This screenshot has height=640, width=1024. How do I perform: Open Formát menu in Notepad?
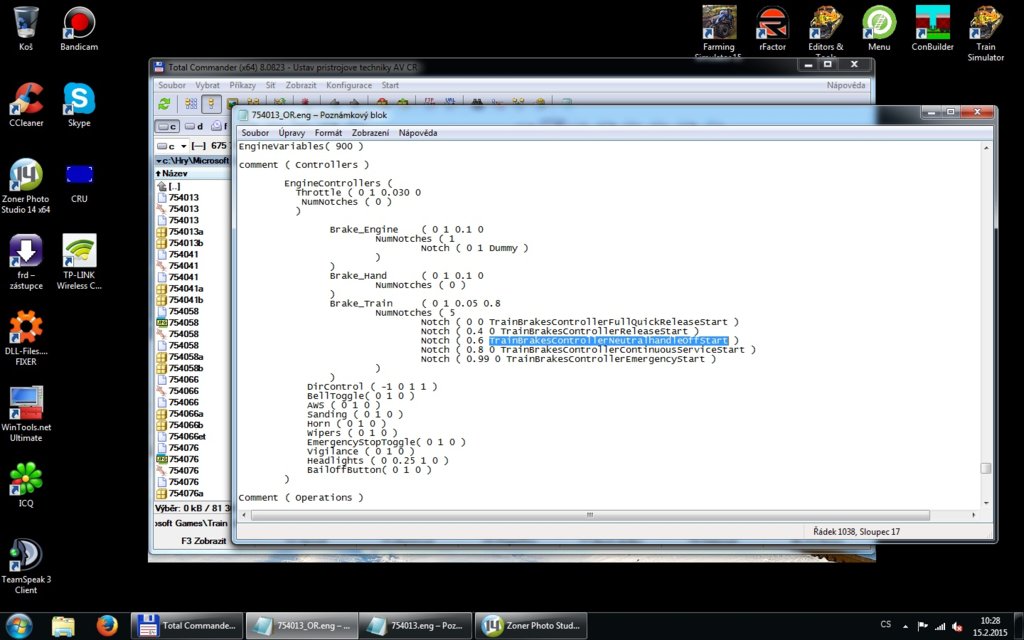coord(328,133)
